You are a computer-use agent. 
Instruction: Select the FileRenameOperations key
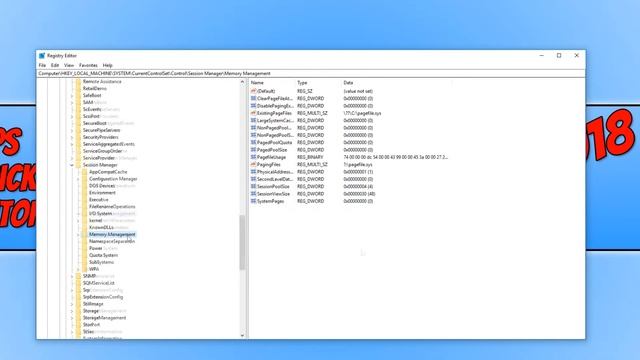pyautogui.click(x=112, y=207)
